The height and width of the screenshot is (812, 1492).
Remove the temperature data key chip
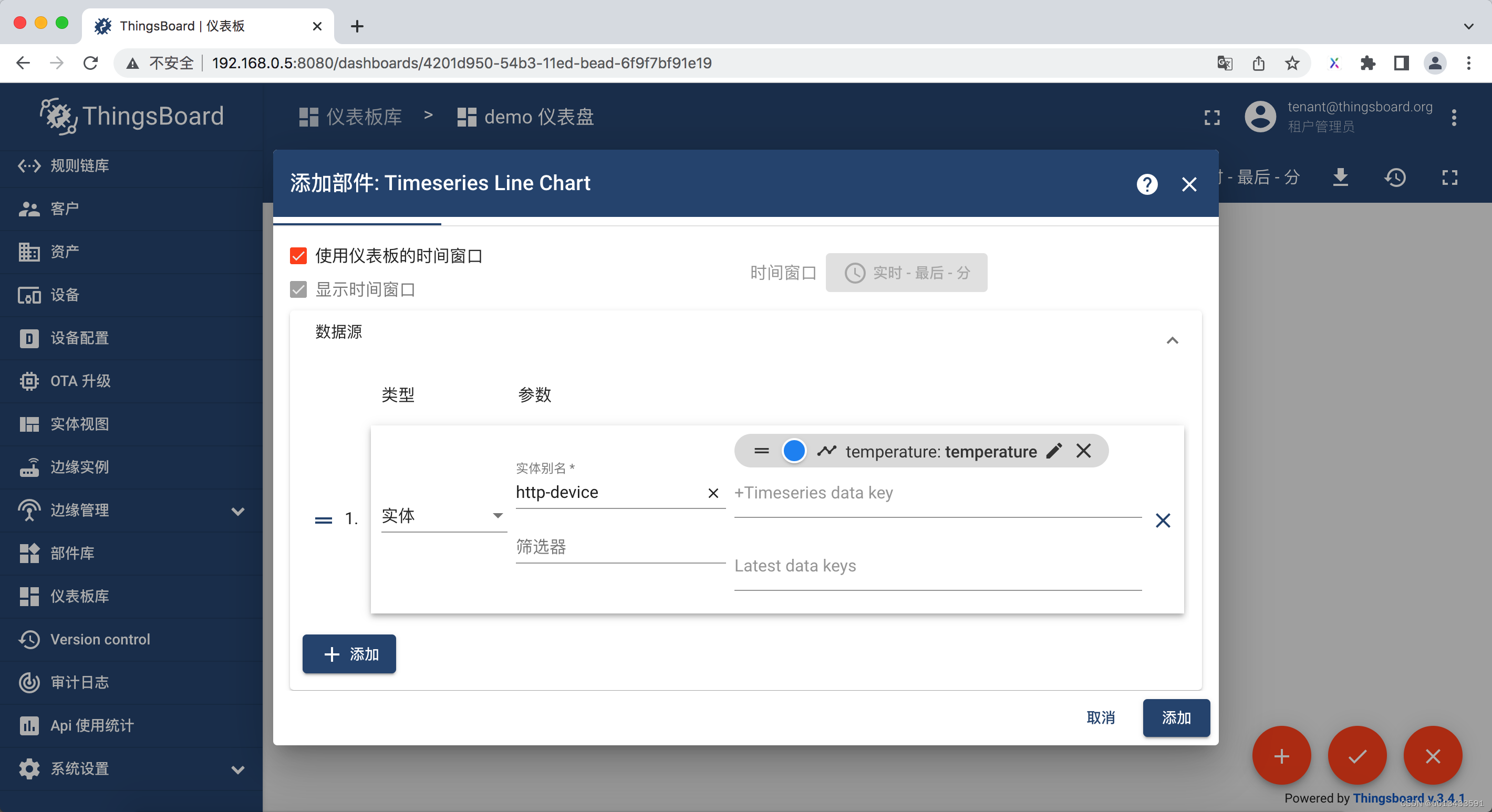click(x=1084, y=451)
